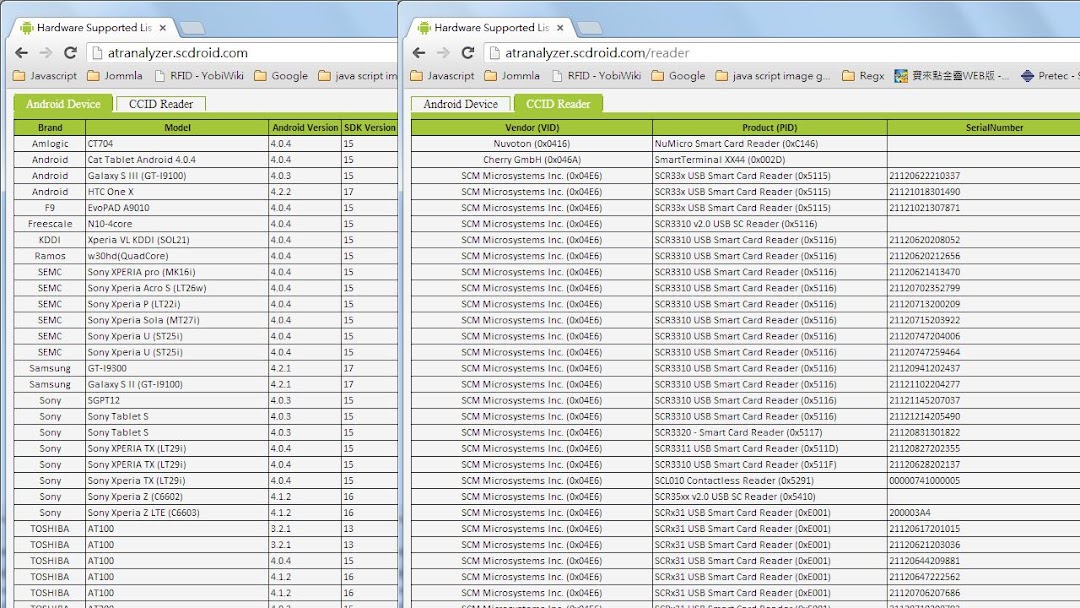Open the Pretec bookmark
The height and width of the screenshot is (608, 1080).
[x=1046, y=76]
